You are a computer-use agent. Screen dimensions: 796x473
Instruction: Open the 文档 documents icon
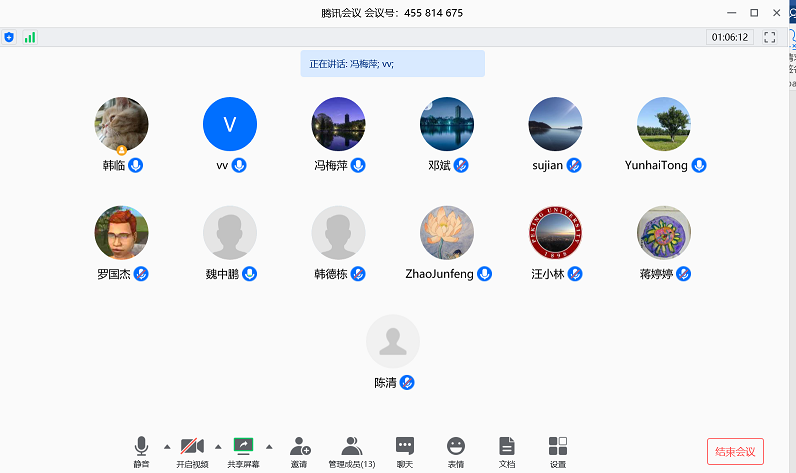tap(507, 446)
